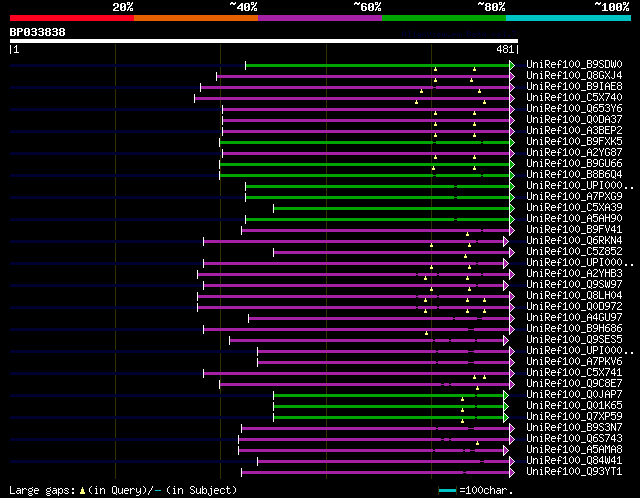
Task: Select the UniRef100_B9FXK5 label
Action: click(574, 142)
